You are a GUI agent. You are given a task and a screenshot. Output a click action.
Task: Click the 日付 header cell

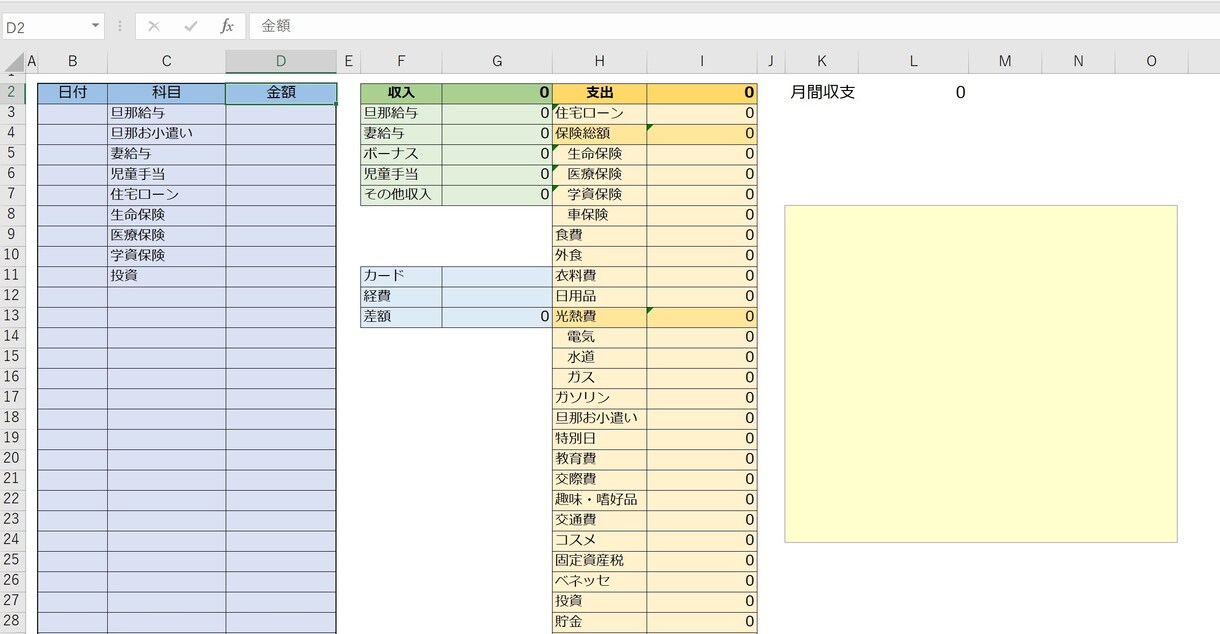(x=72, y=93)
